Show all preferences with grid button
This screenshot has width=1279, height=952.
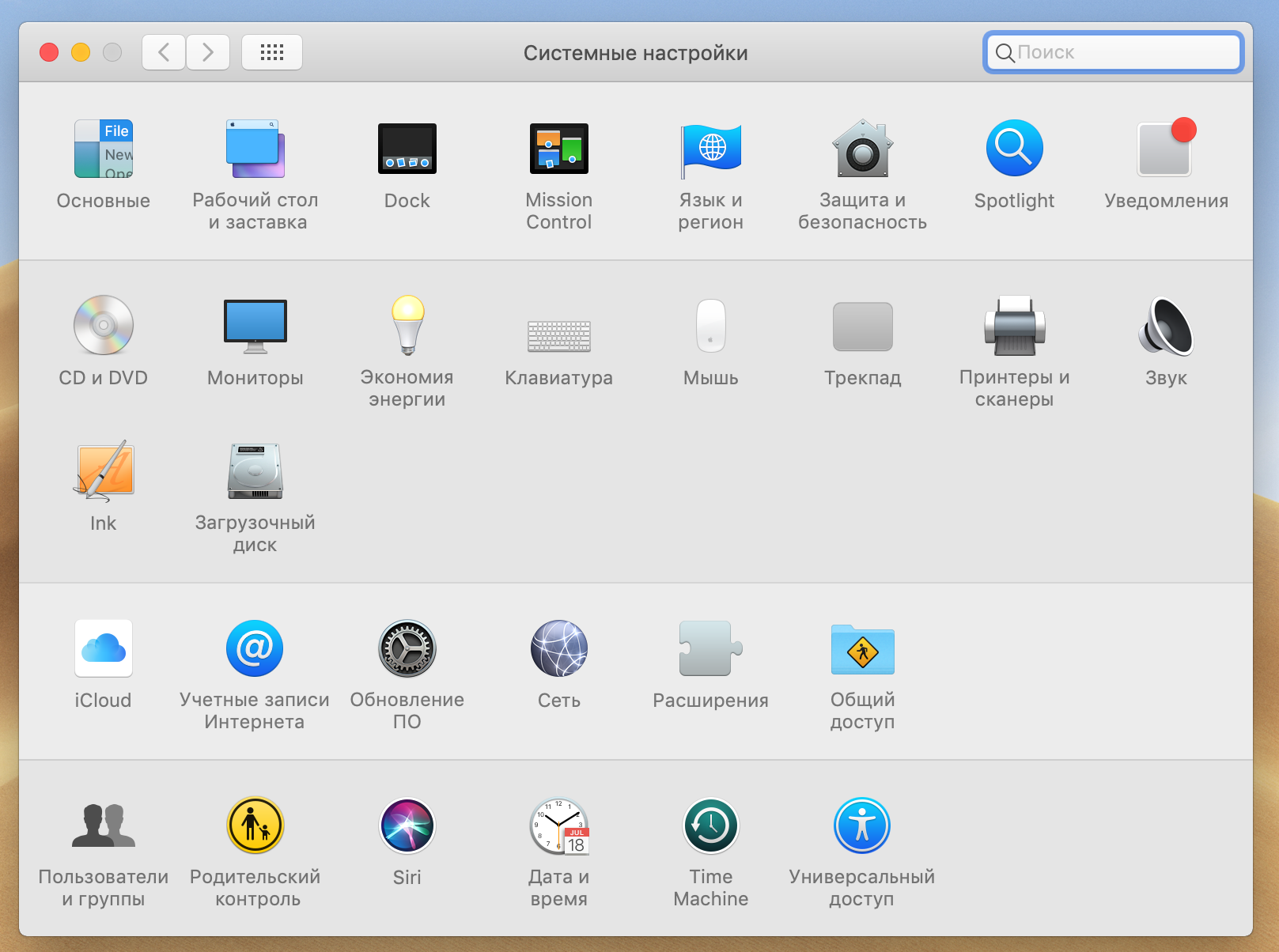(272, 52)
